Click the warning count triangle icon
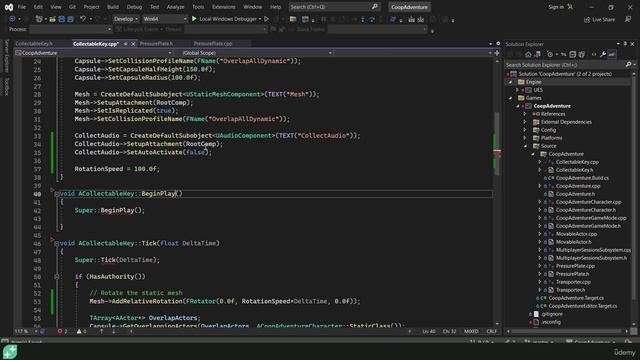This screenshot has height=360, width=640. pos(79,331)
